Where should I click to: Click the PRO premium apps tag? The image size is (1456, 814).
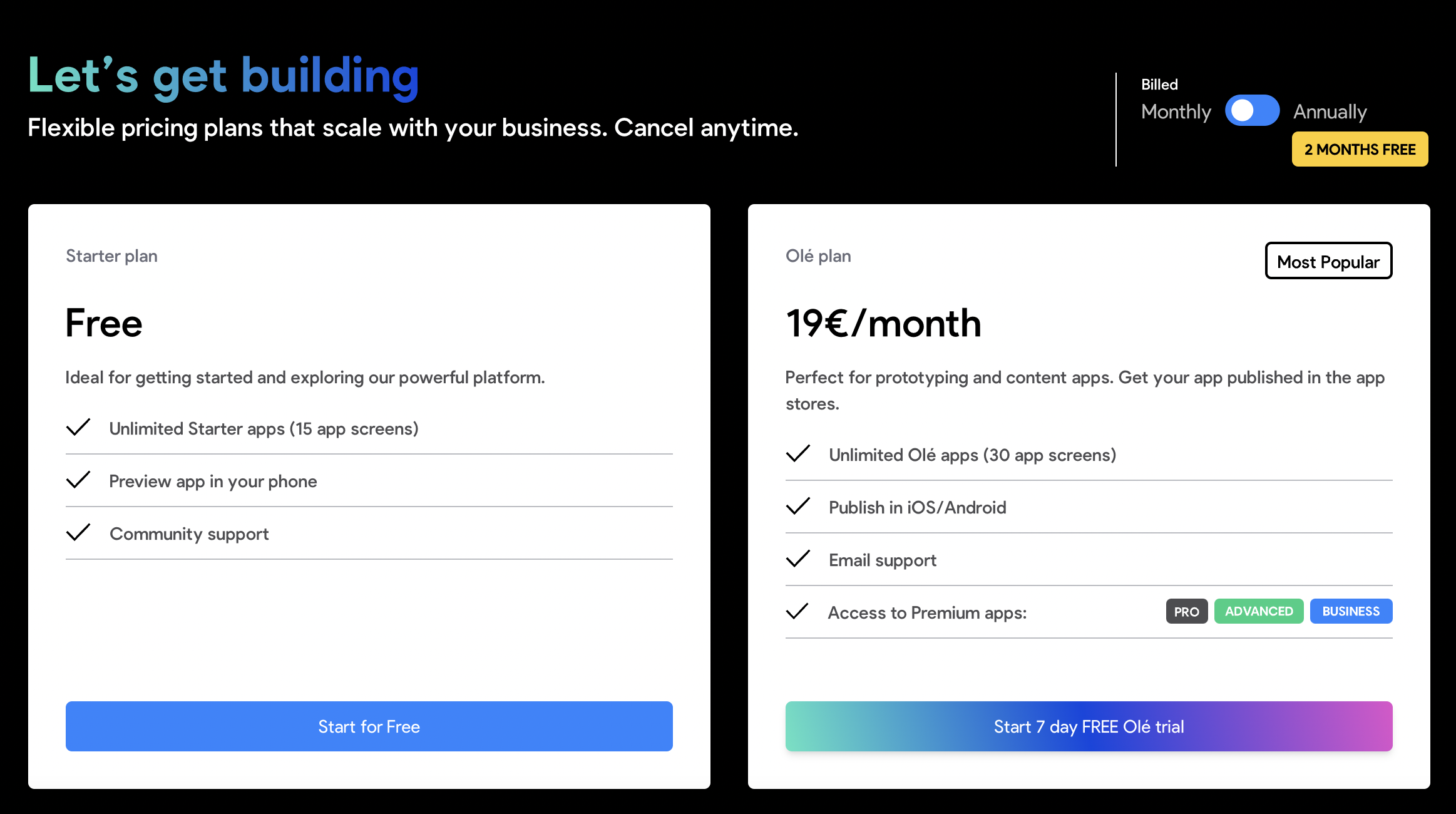[1186, 611]
